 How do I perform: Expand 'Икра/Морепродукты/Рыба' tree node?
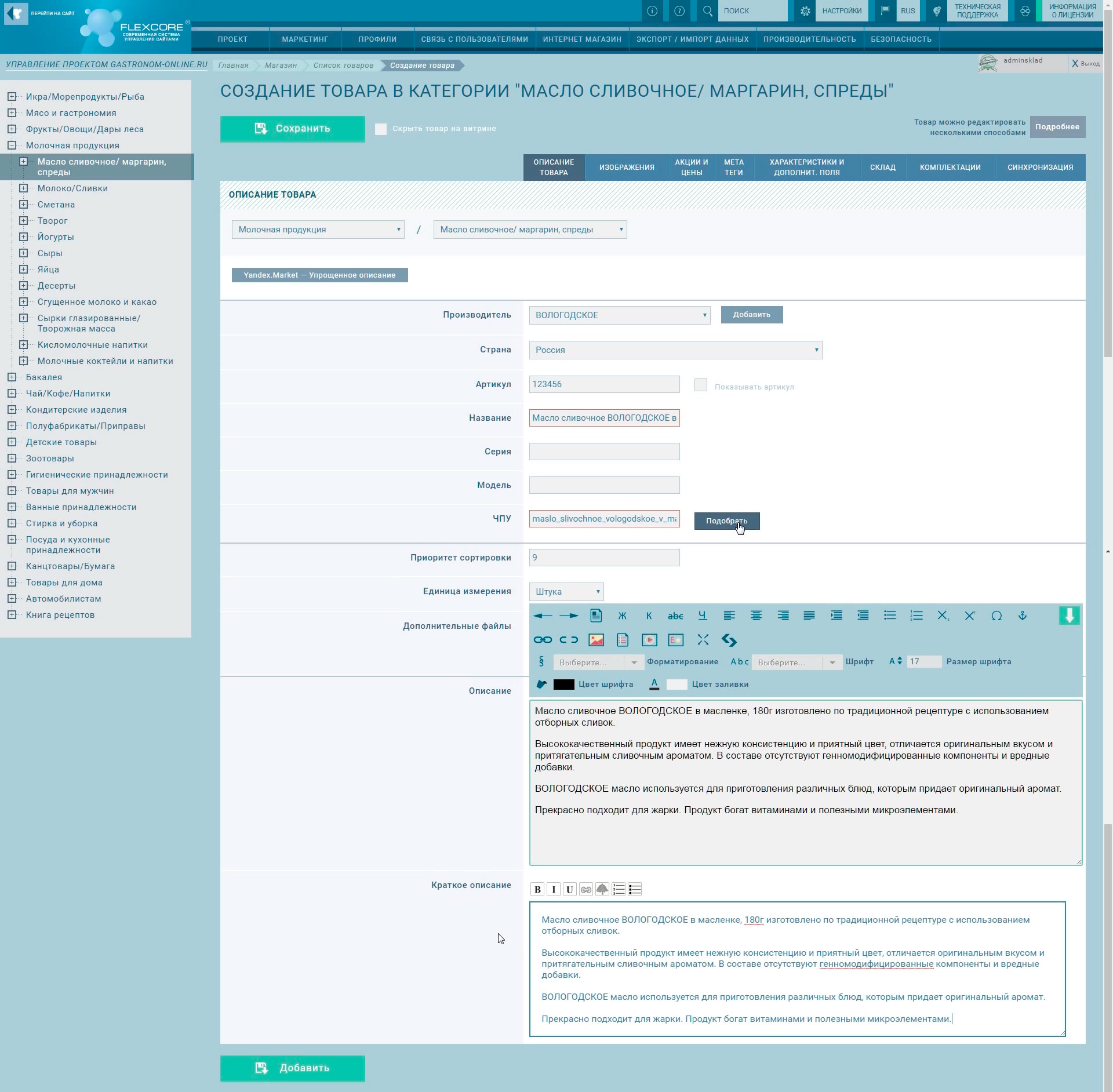tap(12, 97)
